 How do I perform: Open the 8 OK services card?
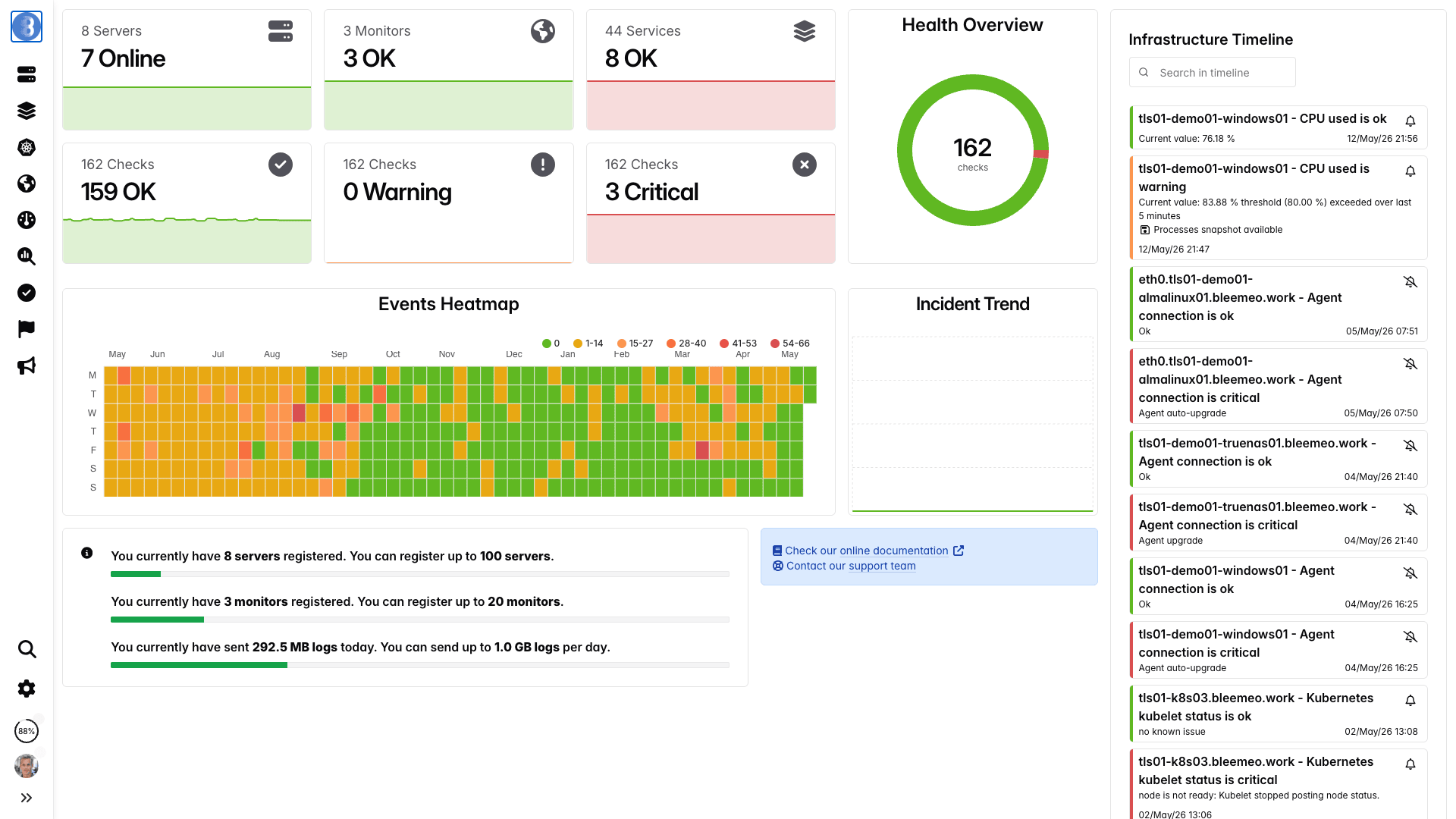pos(711,70)
